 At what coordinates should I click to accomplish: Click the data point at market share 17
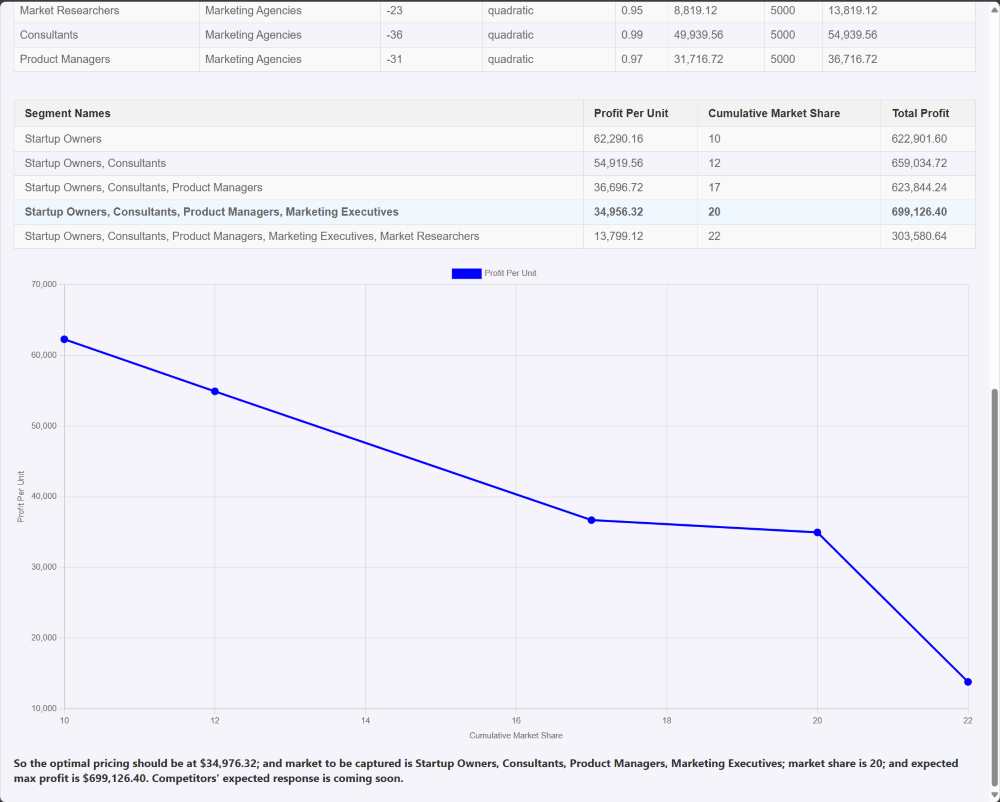click(590, 519)
